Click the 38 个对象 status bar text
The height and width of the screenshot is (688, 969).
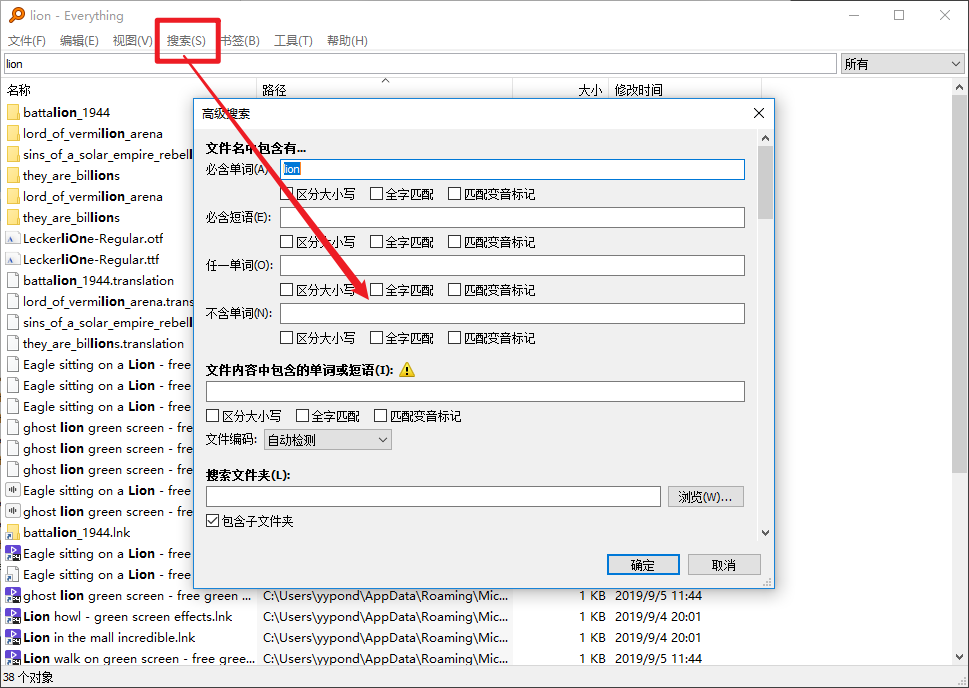click(28, 677)
